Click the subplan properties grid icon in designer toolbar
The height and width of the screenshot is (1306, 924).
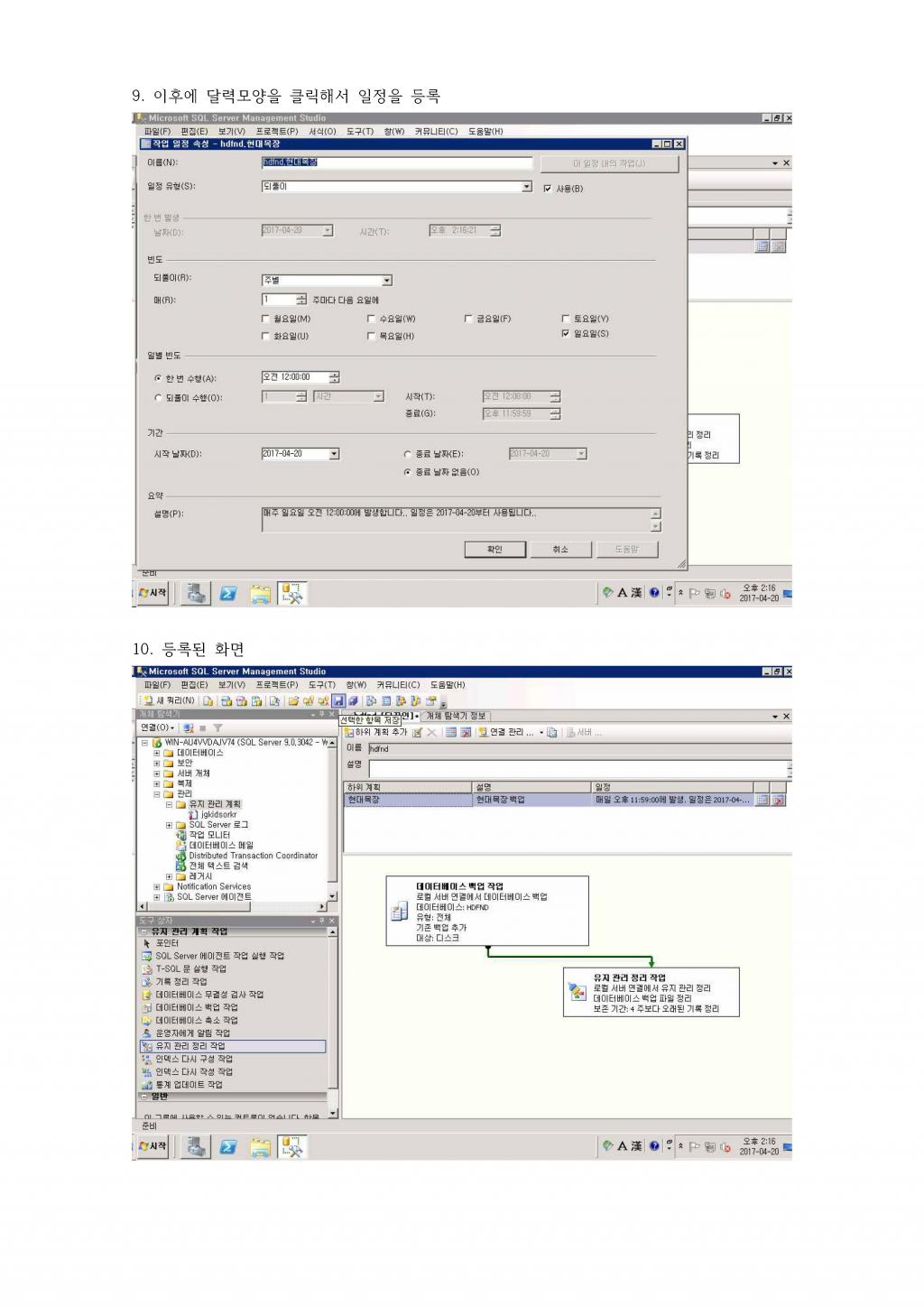pos(450,732)
